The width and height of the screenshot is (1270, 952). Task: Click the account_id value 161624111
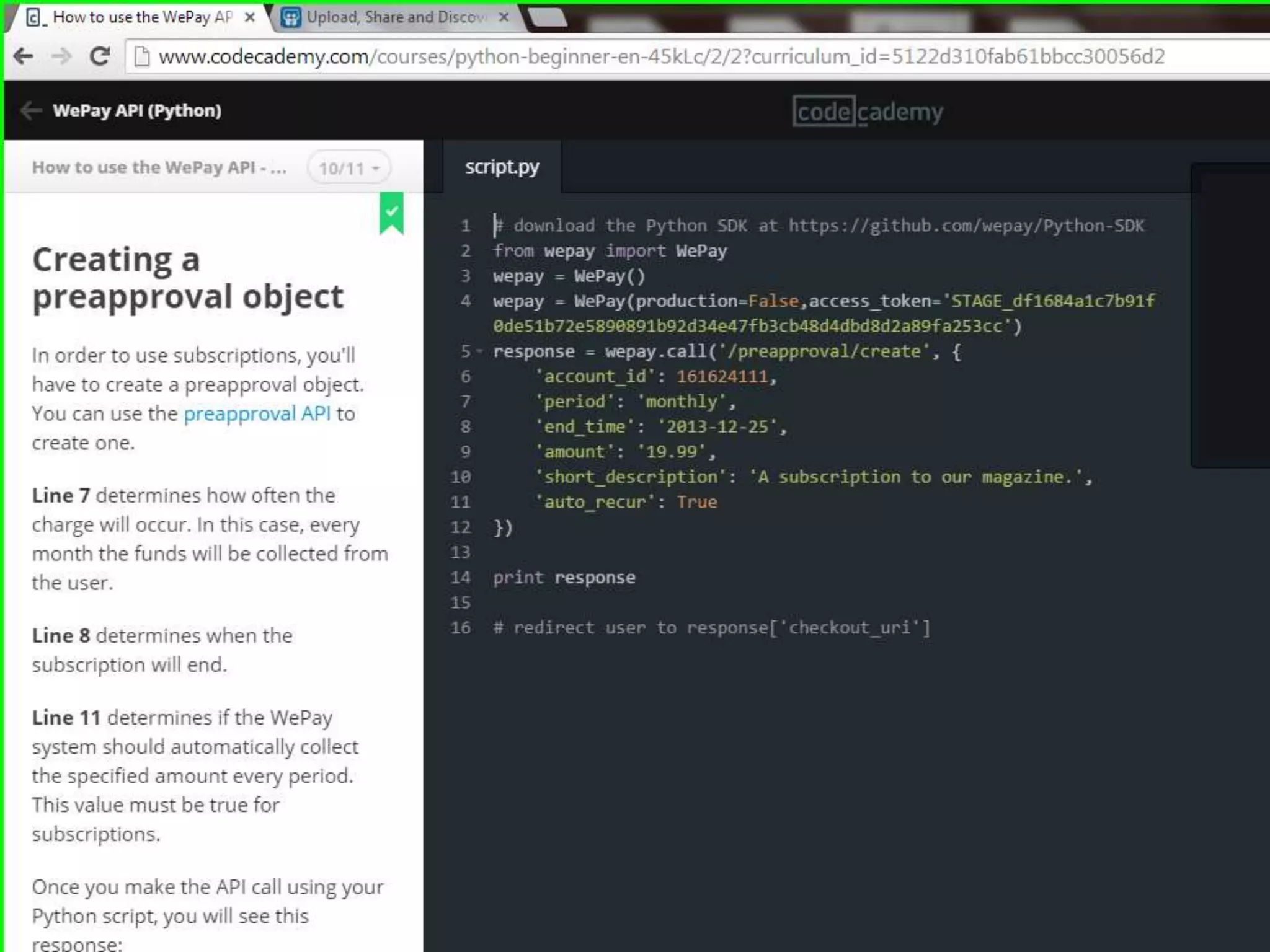tap(722, 377)
